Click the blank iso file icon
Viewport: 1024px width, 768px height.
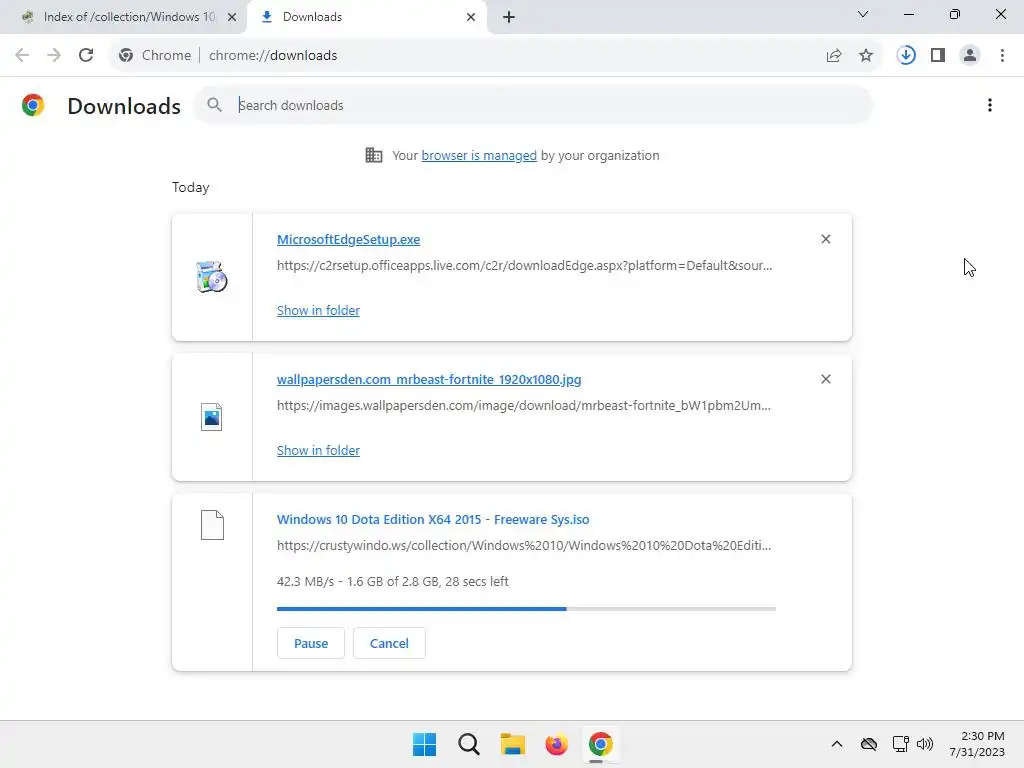pyautogui.click(x=212, y=525)
